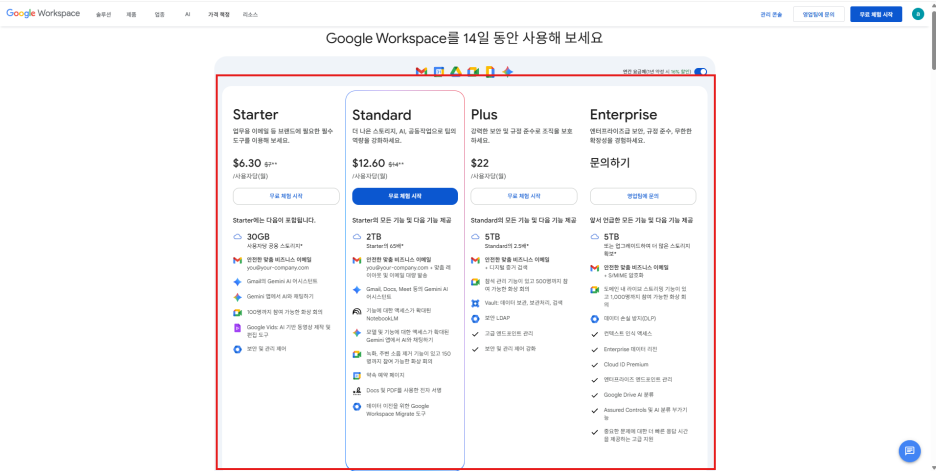Click Gmail icon in Standard feature list
Screen dimensions: 936x471
(x=356, y=260)
